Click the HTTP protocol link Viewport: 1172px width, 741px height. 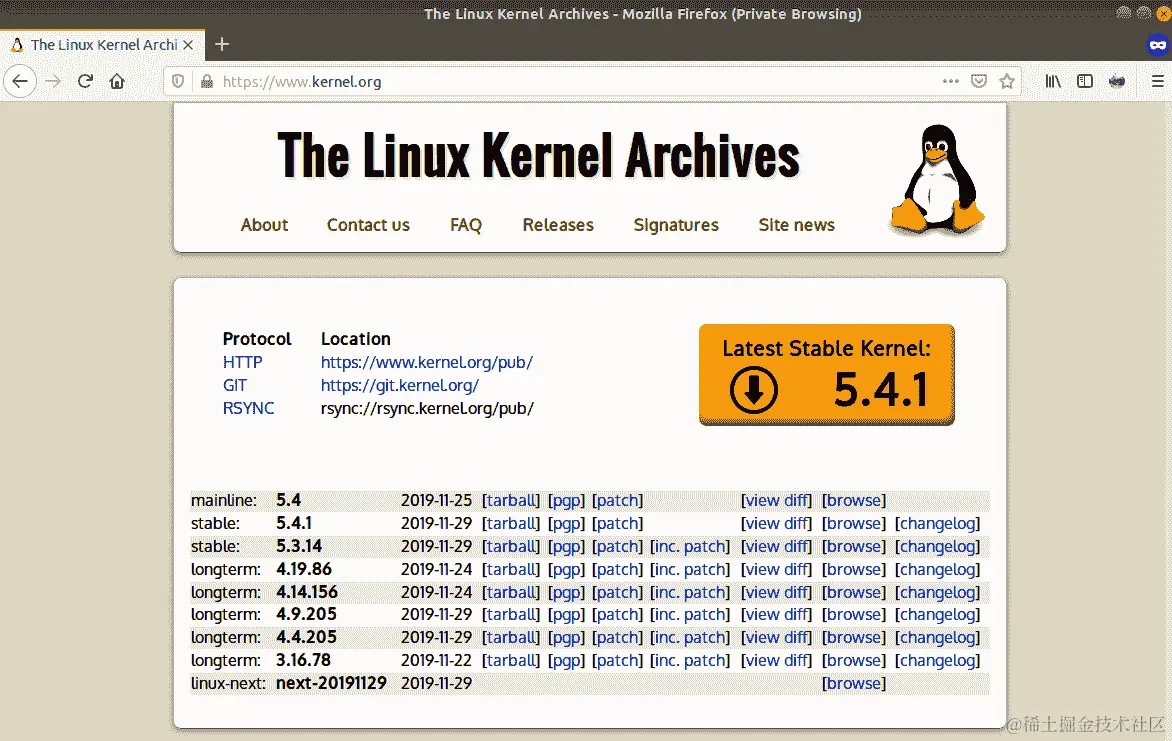click(x=243, y=363)
